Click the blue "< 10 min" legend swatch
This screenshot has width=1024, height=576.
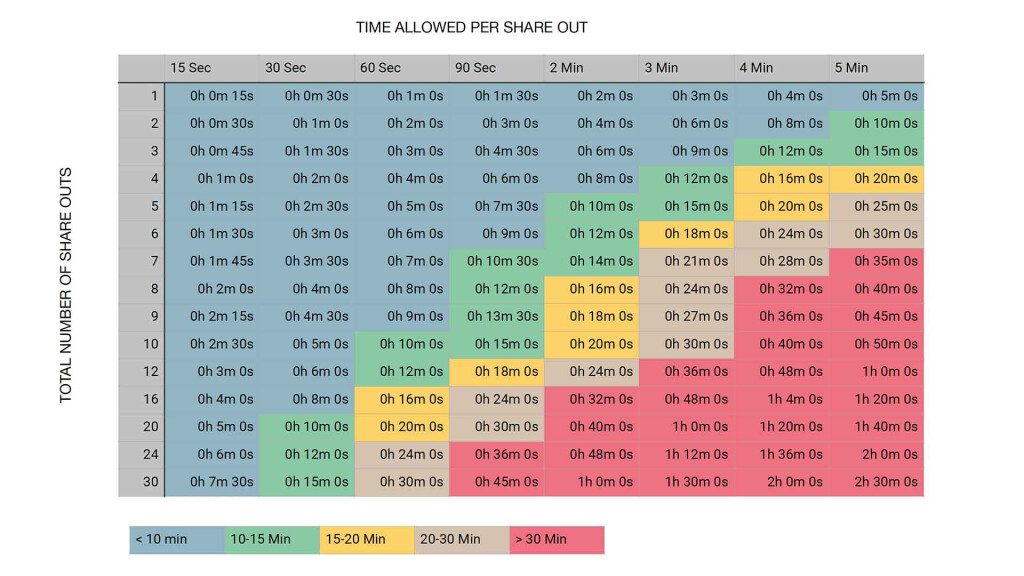(x=176, y=539)
